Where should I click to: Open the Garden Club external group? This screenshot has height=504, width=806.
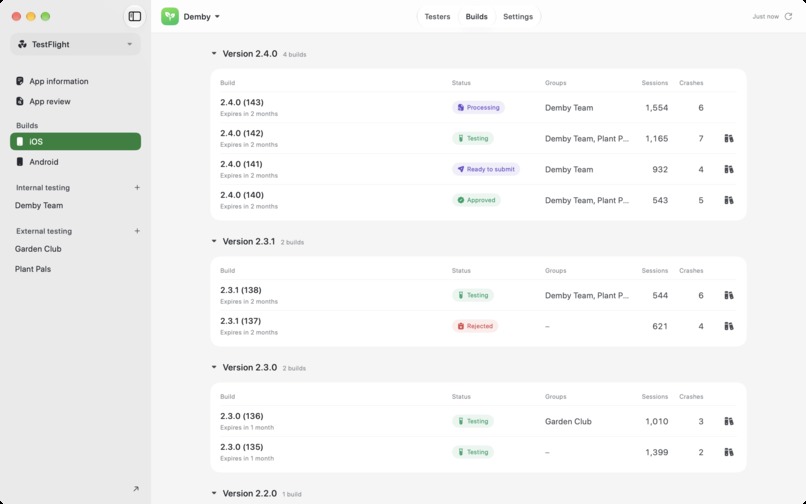click(38, 248)
